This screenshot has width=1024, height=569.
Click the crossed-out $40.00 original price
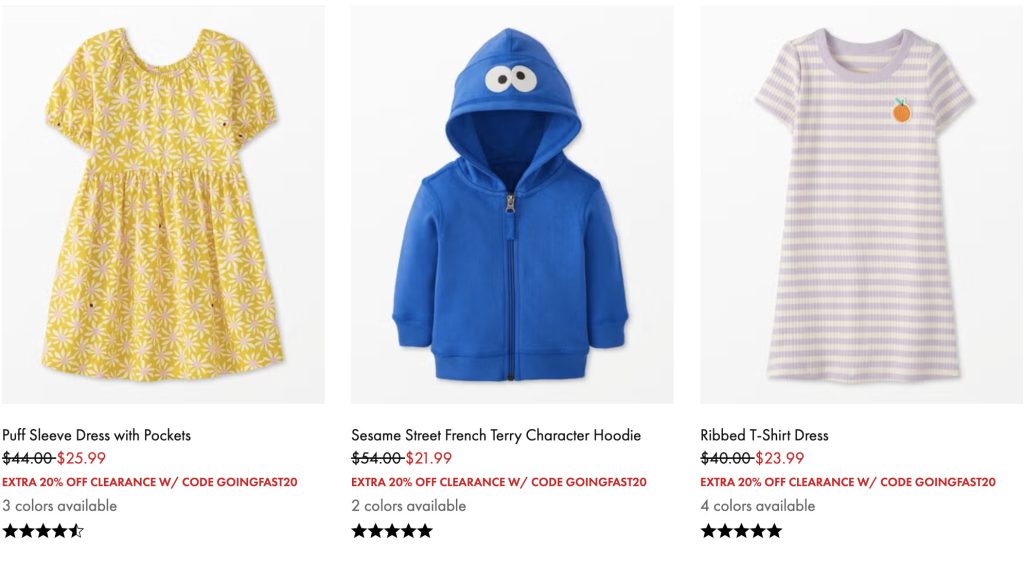726,459
